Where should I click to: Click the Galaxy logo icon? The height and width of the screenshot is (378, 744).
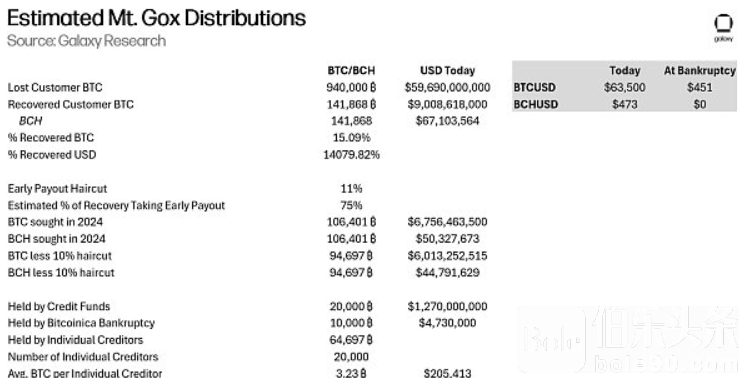[723, 28]
